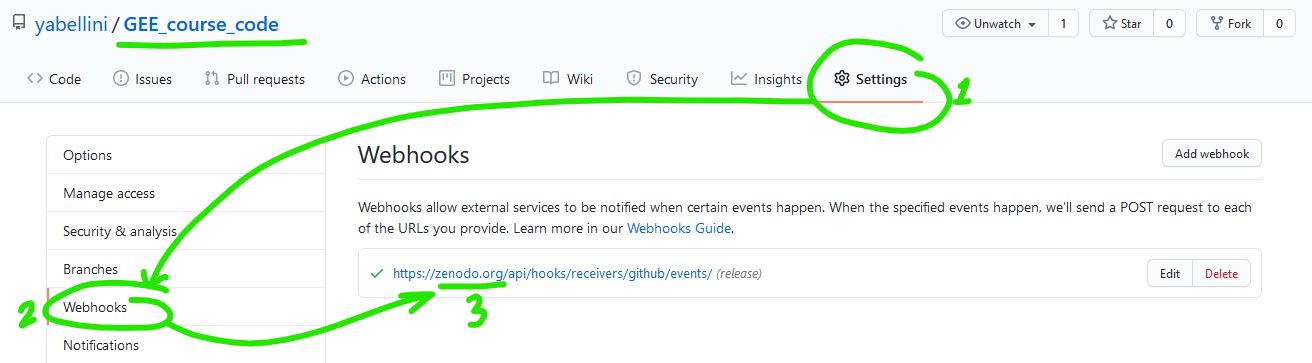Viewport: 1312px width, 363px height.
Task: Delete the zenodo webhook
Action: [x=1221, y=273]
